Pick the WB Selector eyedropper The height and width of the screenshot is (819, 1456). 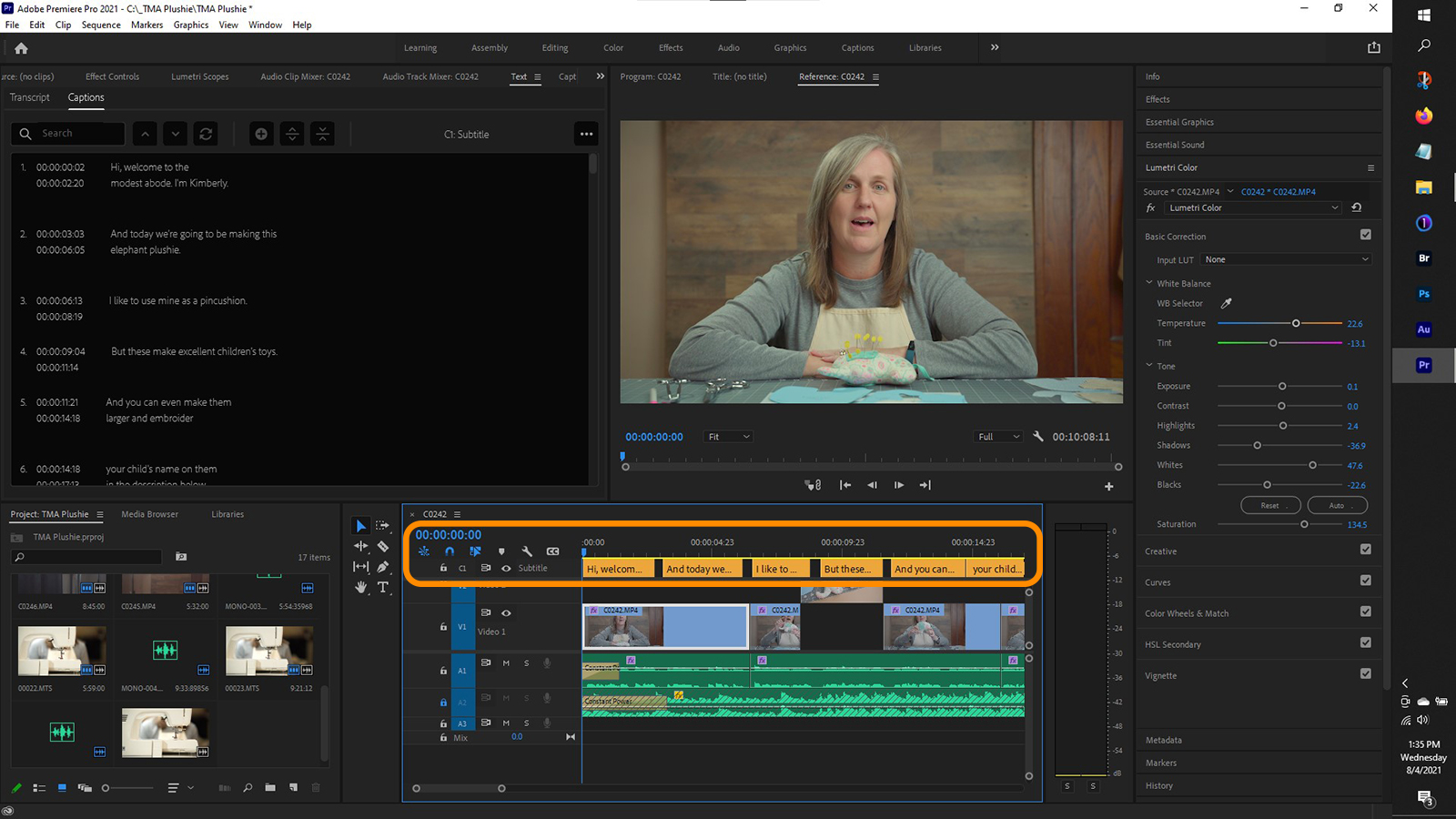point(1226,304)
